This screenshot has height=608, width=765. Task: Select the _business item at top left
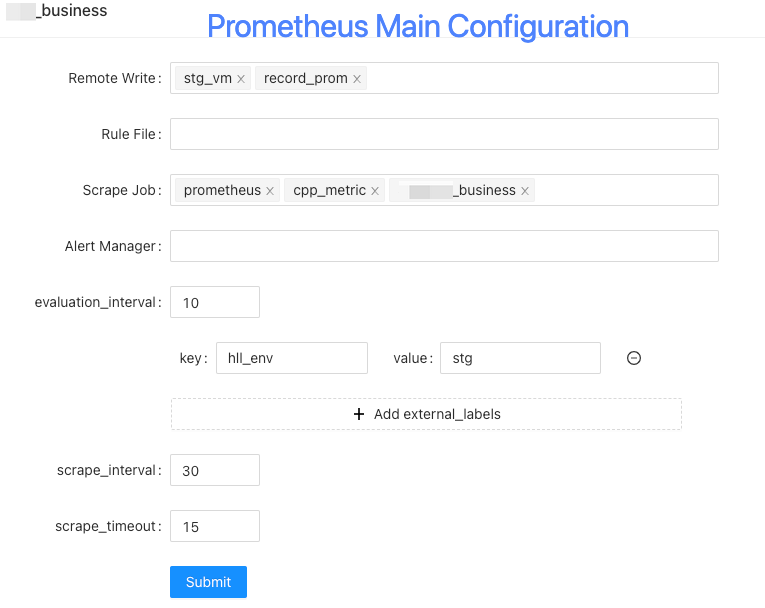57,11
